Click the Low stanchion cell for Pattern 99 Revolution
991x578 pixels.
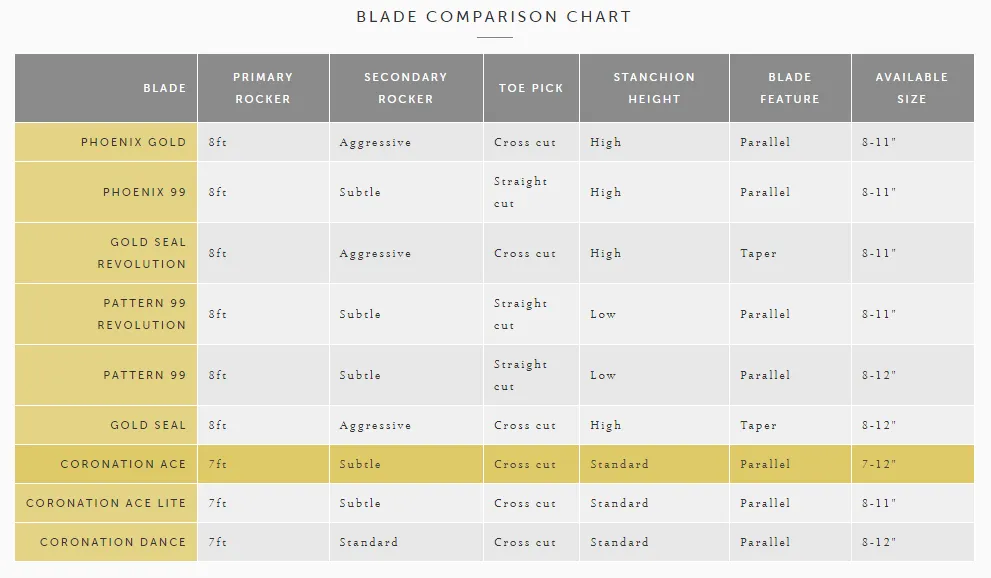pos(603,314)
